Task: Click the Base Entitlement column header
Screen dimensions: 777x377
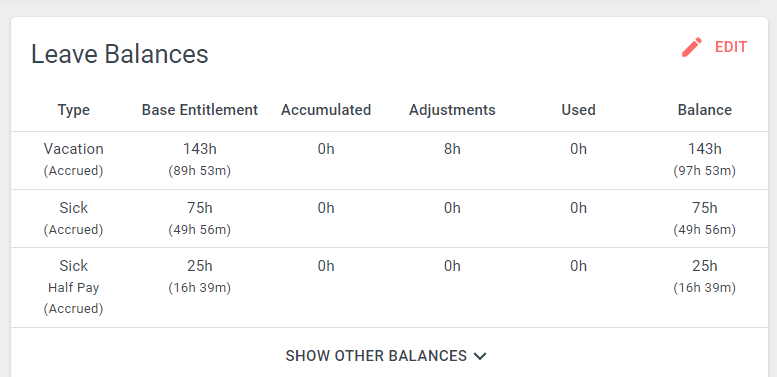Action: tap(200, 110)
